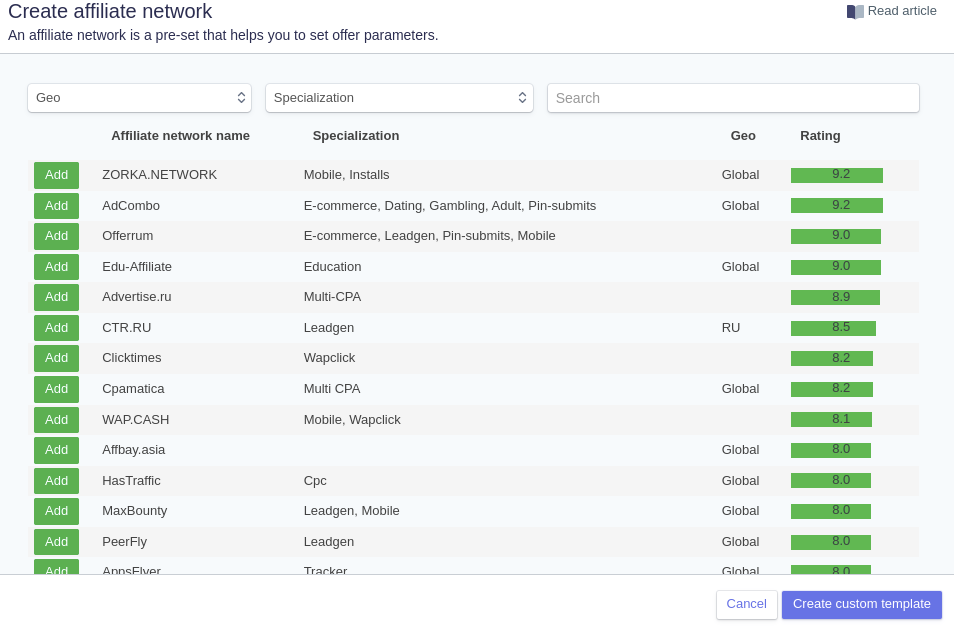954x627 pixels.
Task: Add the Offerrum affiliate network
Action: 56,236
